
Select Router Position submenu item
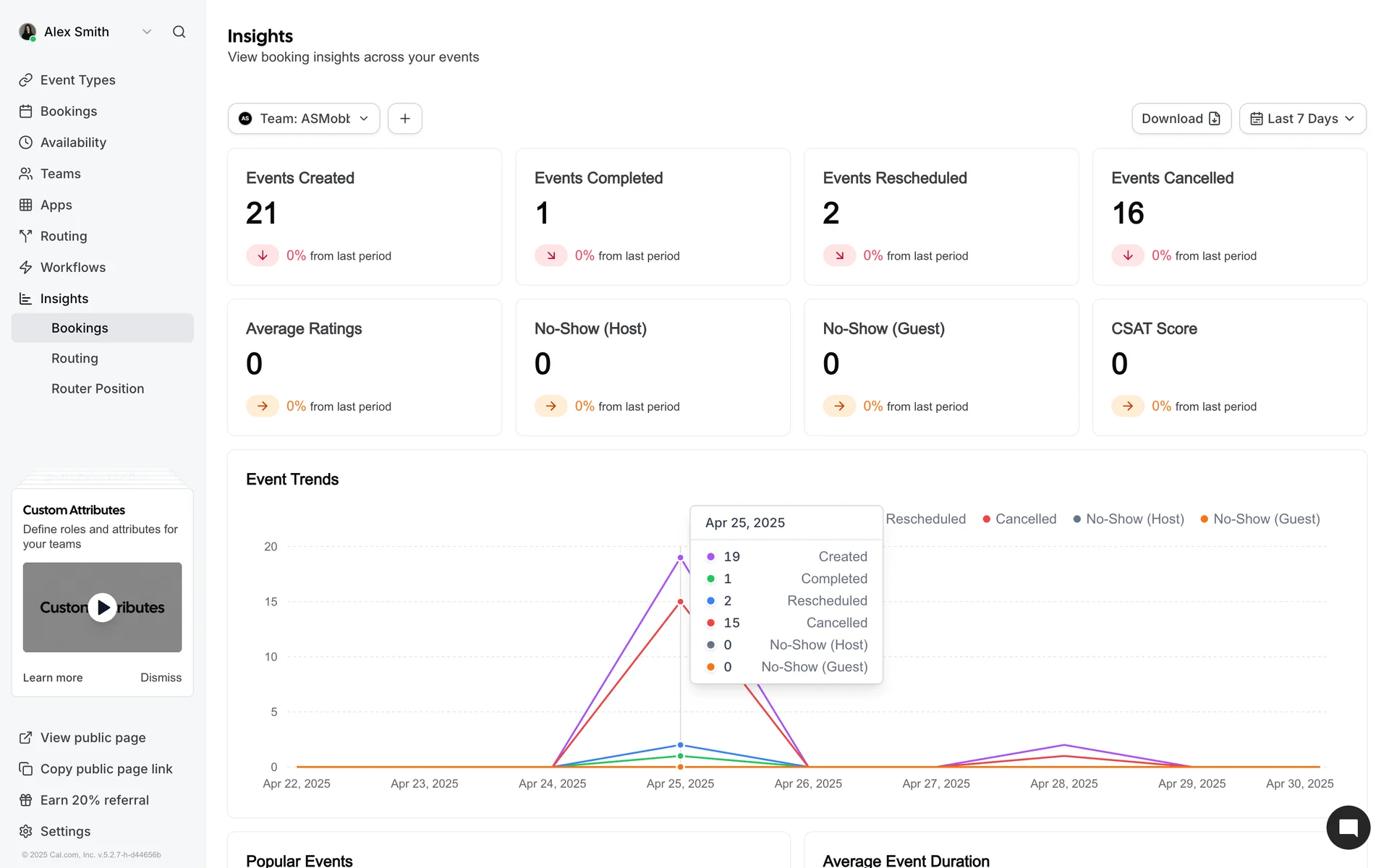click(98, 389)
